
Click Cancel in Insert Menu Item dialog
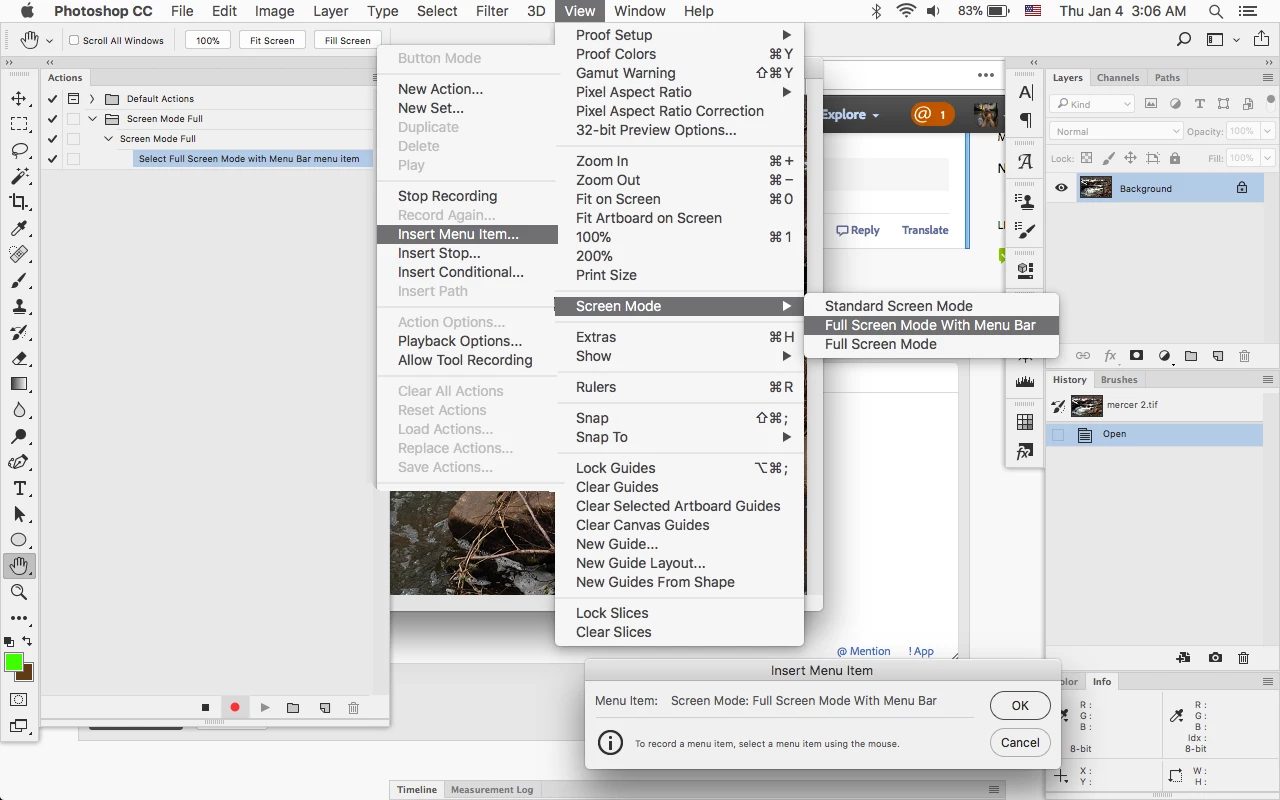tap(1020, 742)
